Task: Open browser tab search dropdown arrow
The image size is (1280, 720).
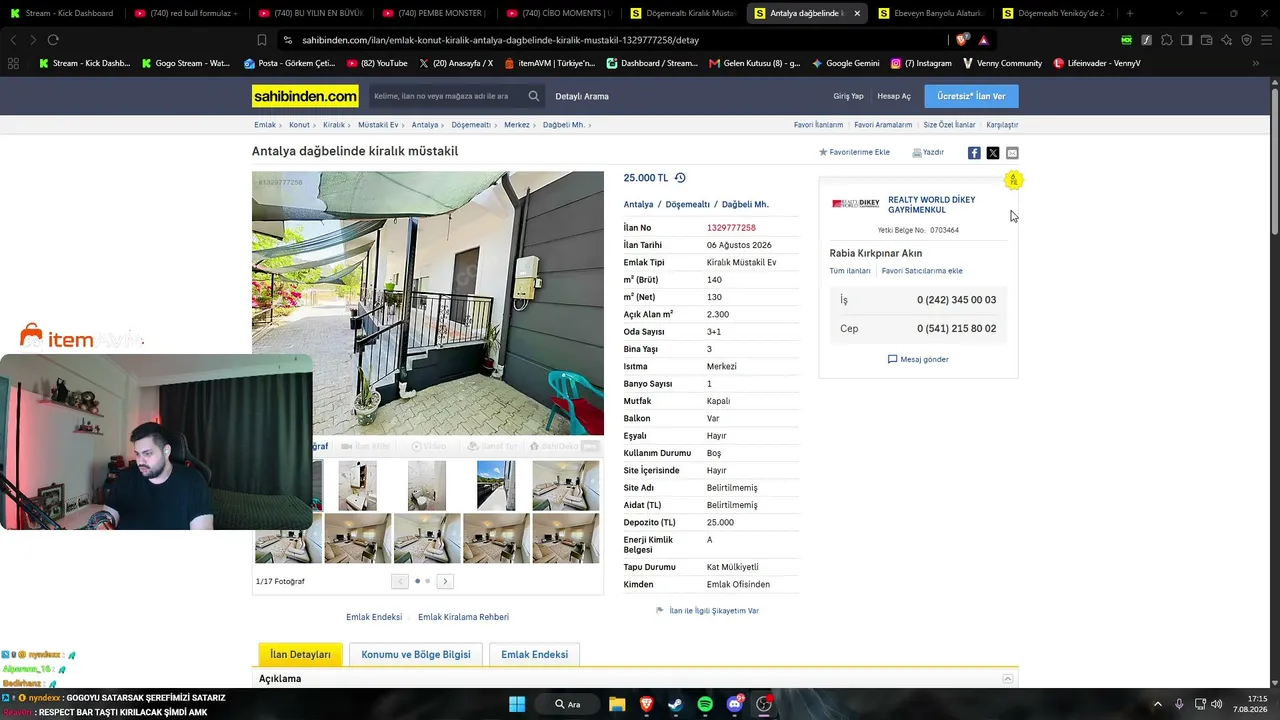Action: point(1179,13)
